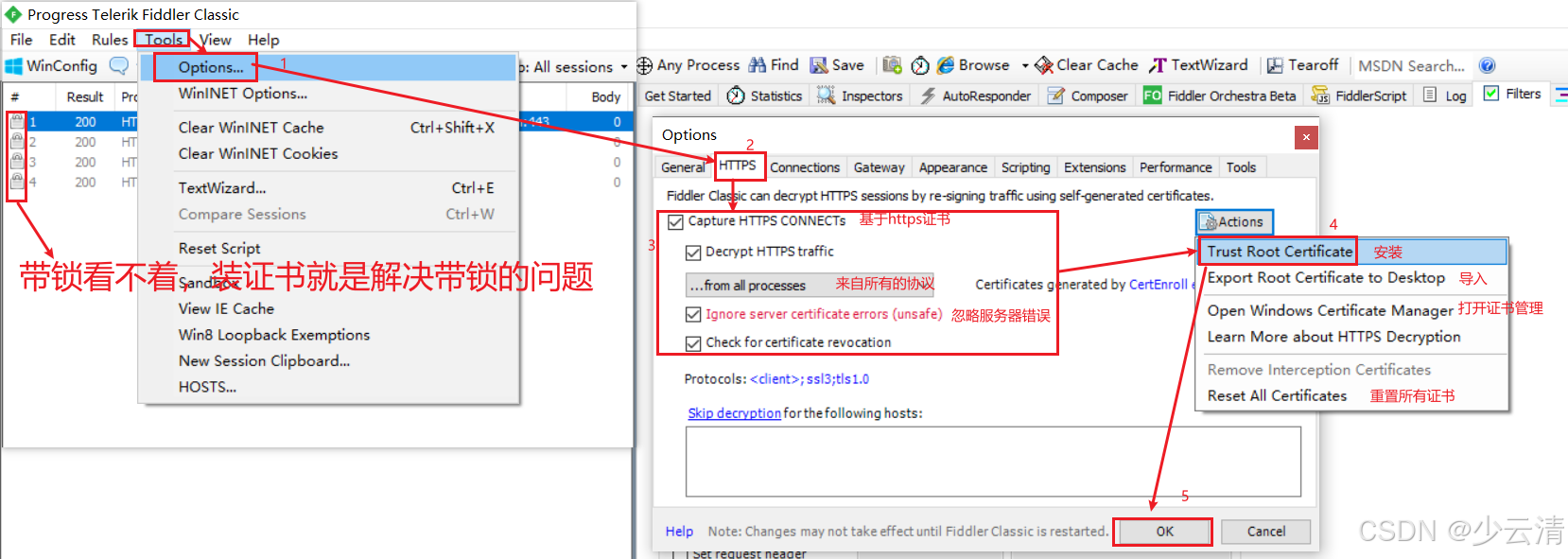Viewport: 1568px width, 559px height.
Task: Open the AutoResponder tab
Action: 976,96
